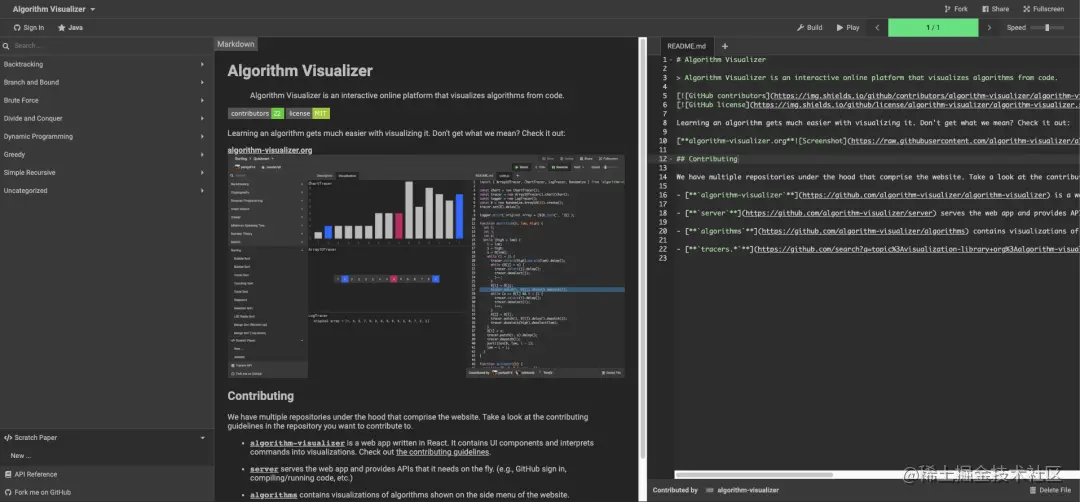Click the Search magnifier icon
The height and width of the screenshot is (502, 1080).
6,45
